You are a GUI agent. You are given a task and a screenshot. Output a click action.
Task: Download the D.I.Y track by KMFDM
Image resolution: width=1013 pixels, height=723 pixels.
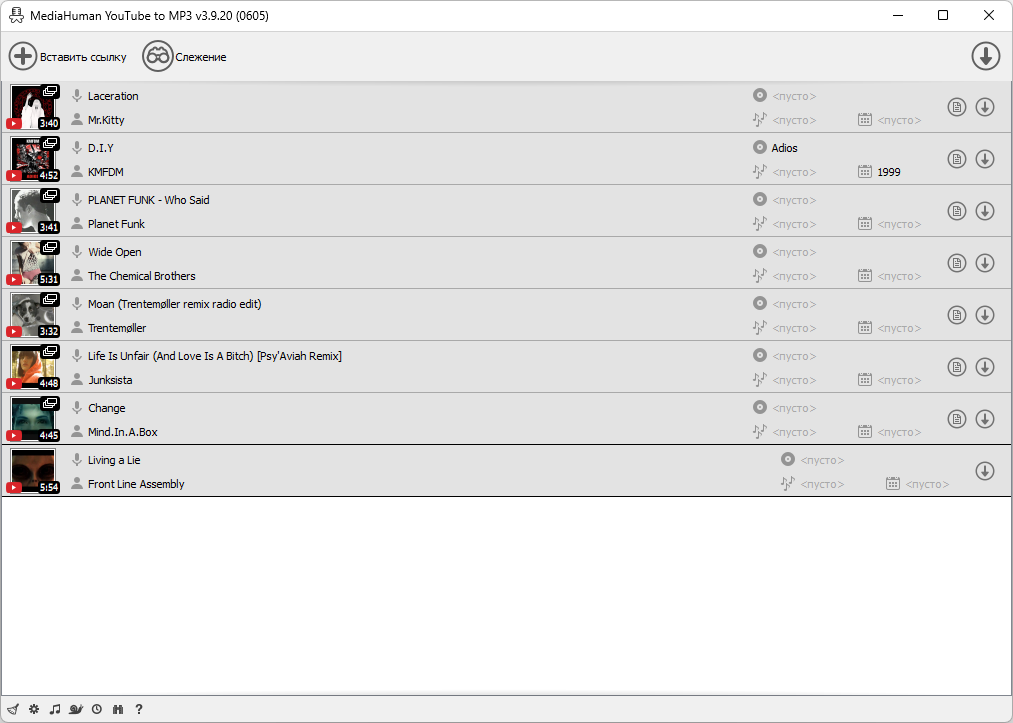click(x=985, y=159)
